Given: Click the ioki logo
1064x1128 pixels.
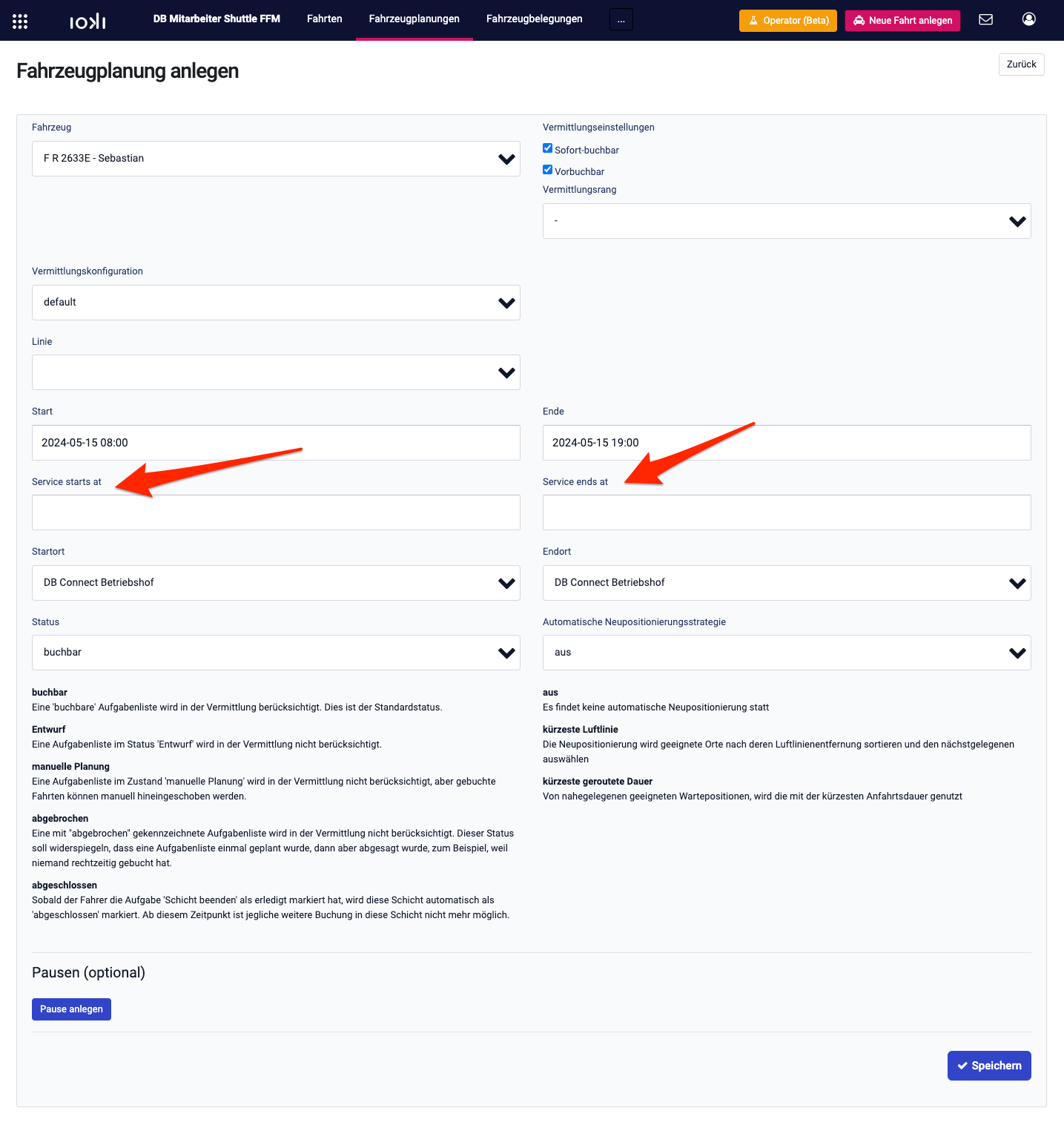Looking at the screenshot, I should pos(87,22).
